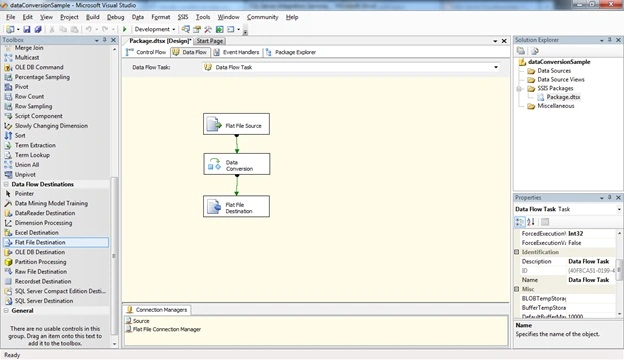Select the Data Conversion component

[x=237, y=164]
